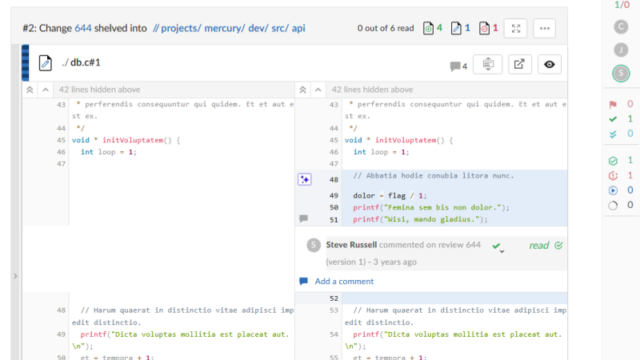Screen dimensions: 640x360
Task: Expand some hidden lines above in right pane
Action: click(318, 90)
